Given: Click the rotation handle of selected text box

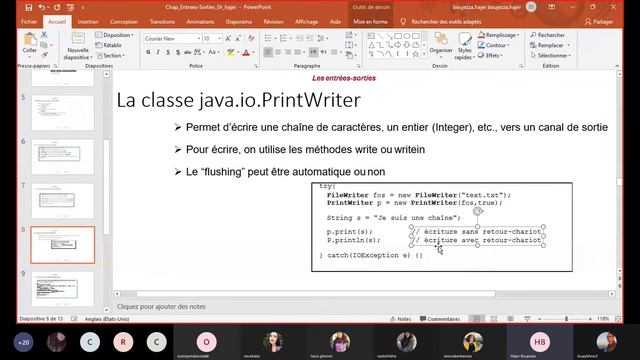Looking at the screenshot, I should 478,211.
